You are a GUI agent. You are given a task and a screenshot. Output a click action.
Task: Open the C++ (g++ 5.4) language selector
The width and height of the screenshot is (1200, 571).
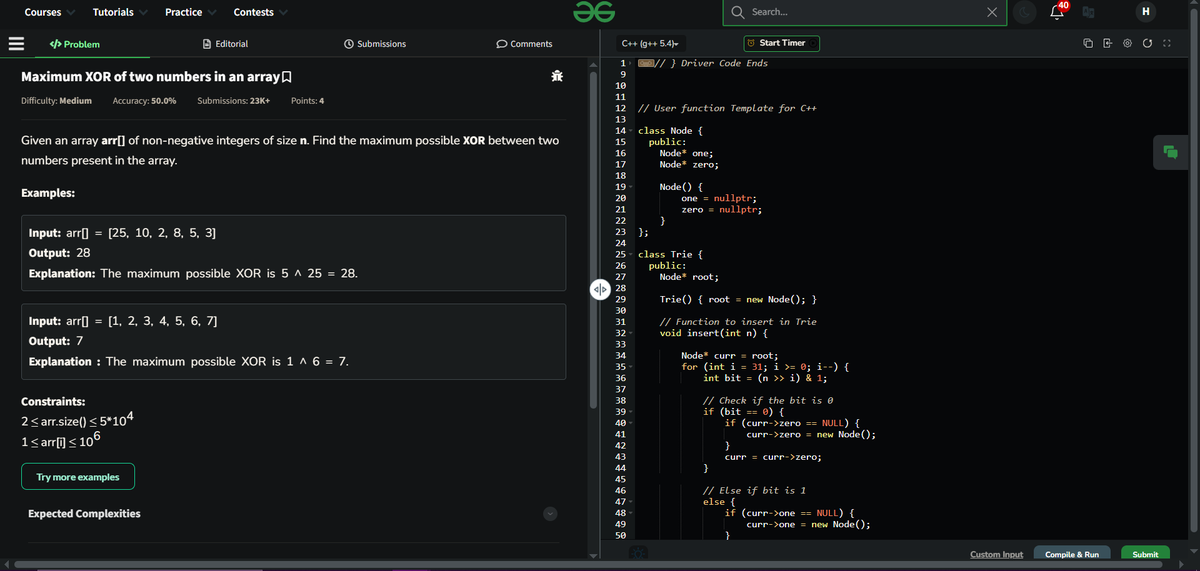651,43
